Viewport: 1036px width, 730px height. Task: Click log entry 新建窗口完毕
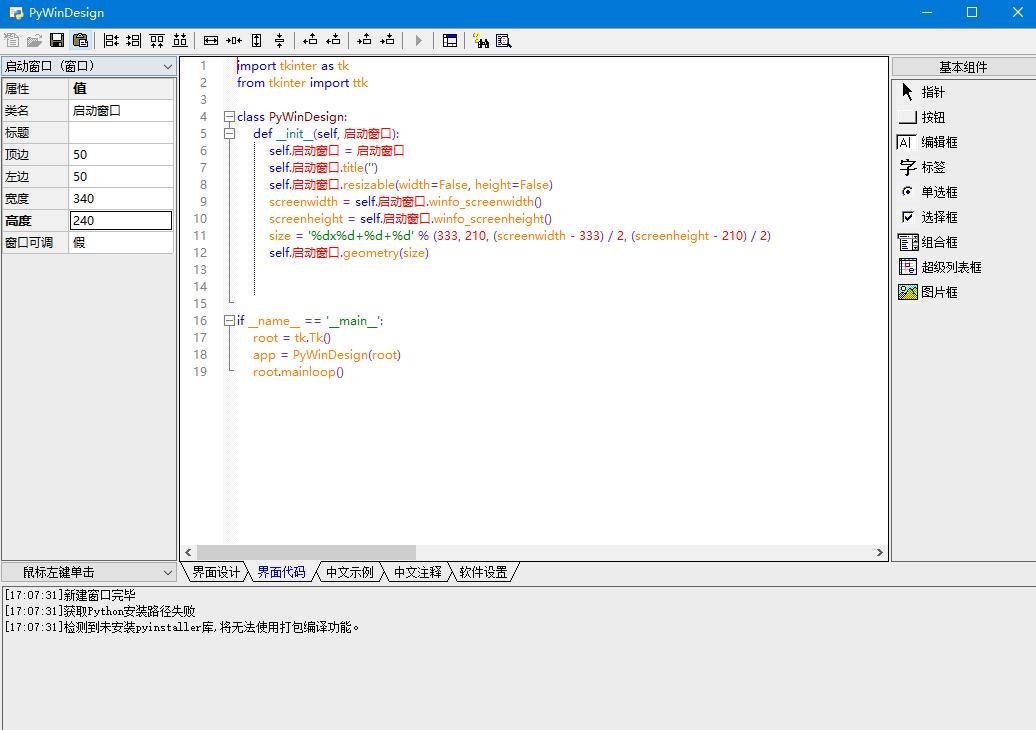pos(69,595)
